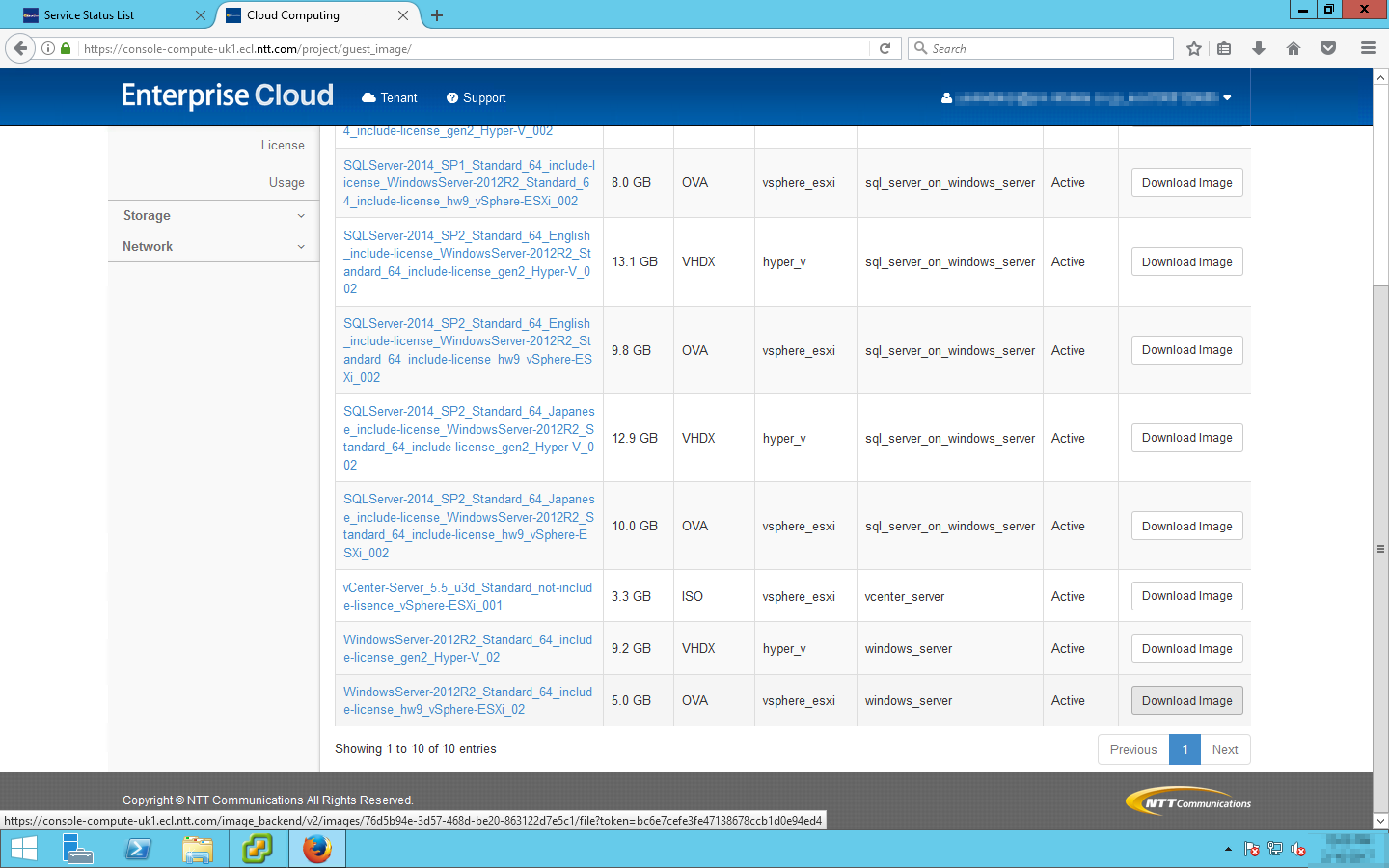1389x868 pixels.
Task: Open SQLServer-2014_SP2 English vSphere-ESXi image link
Action: tap(467, 350)
